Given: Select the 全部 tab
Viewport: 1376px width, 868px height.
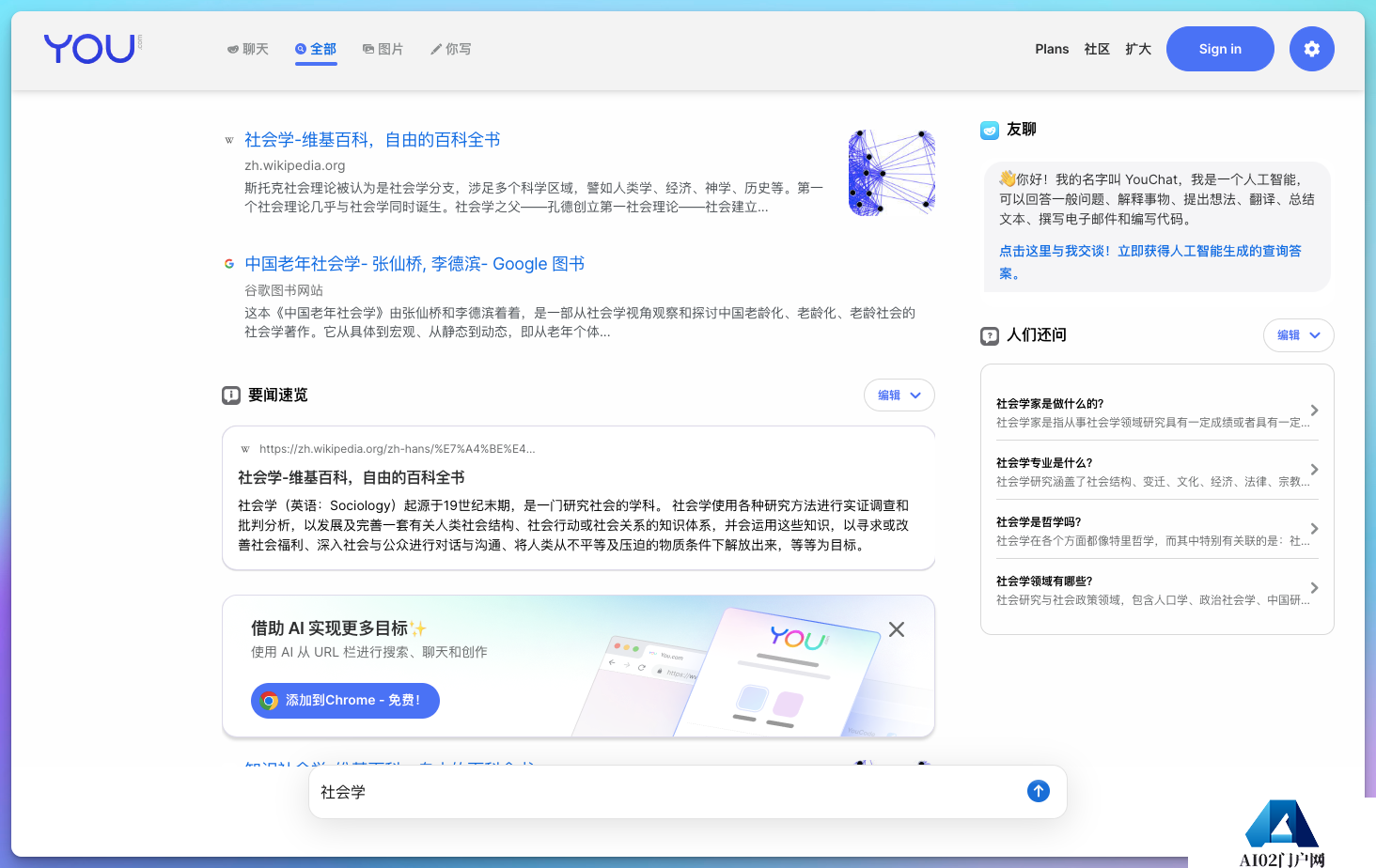Looking at the screenshot, I should 316,49.
